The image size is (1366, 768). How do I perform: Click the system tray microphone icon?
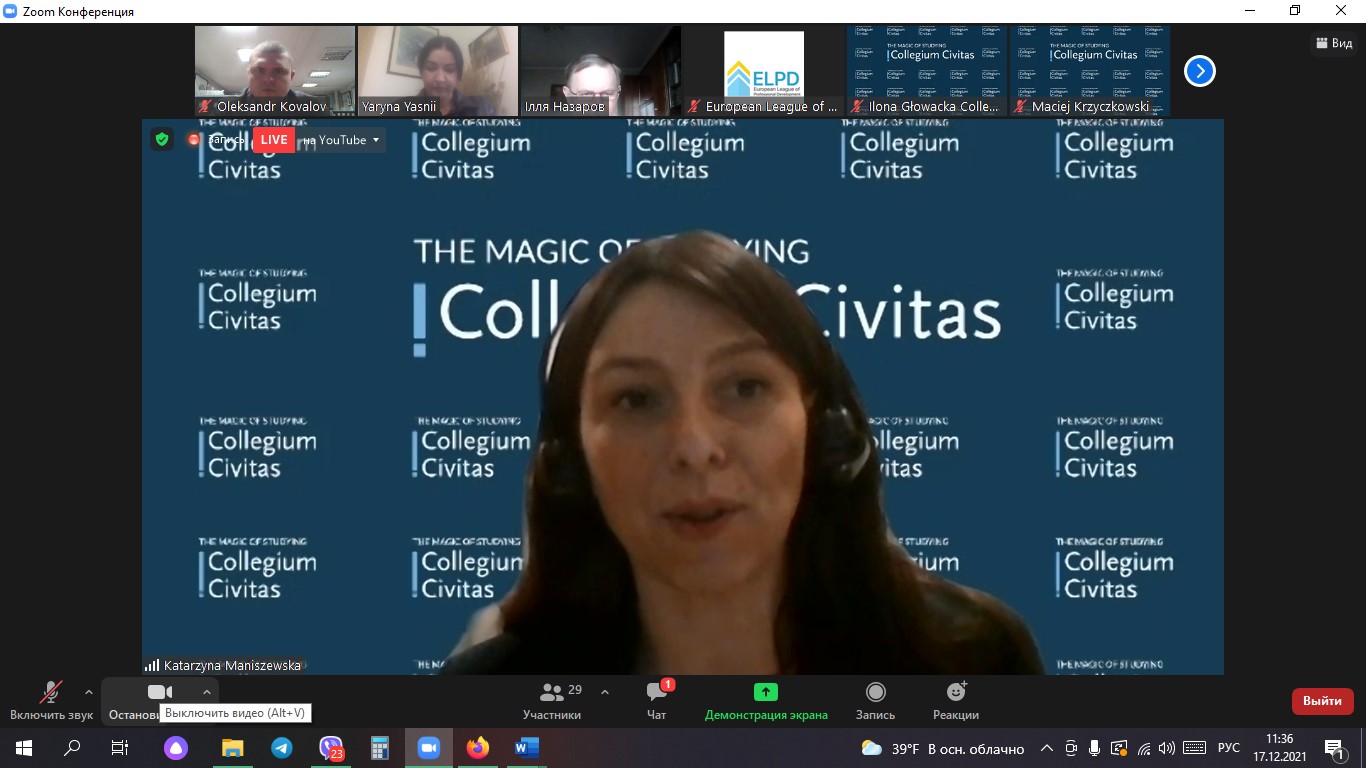(x=1095, y=748)
